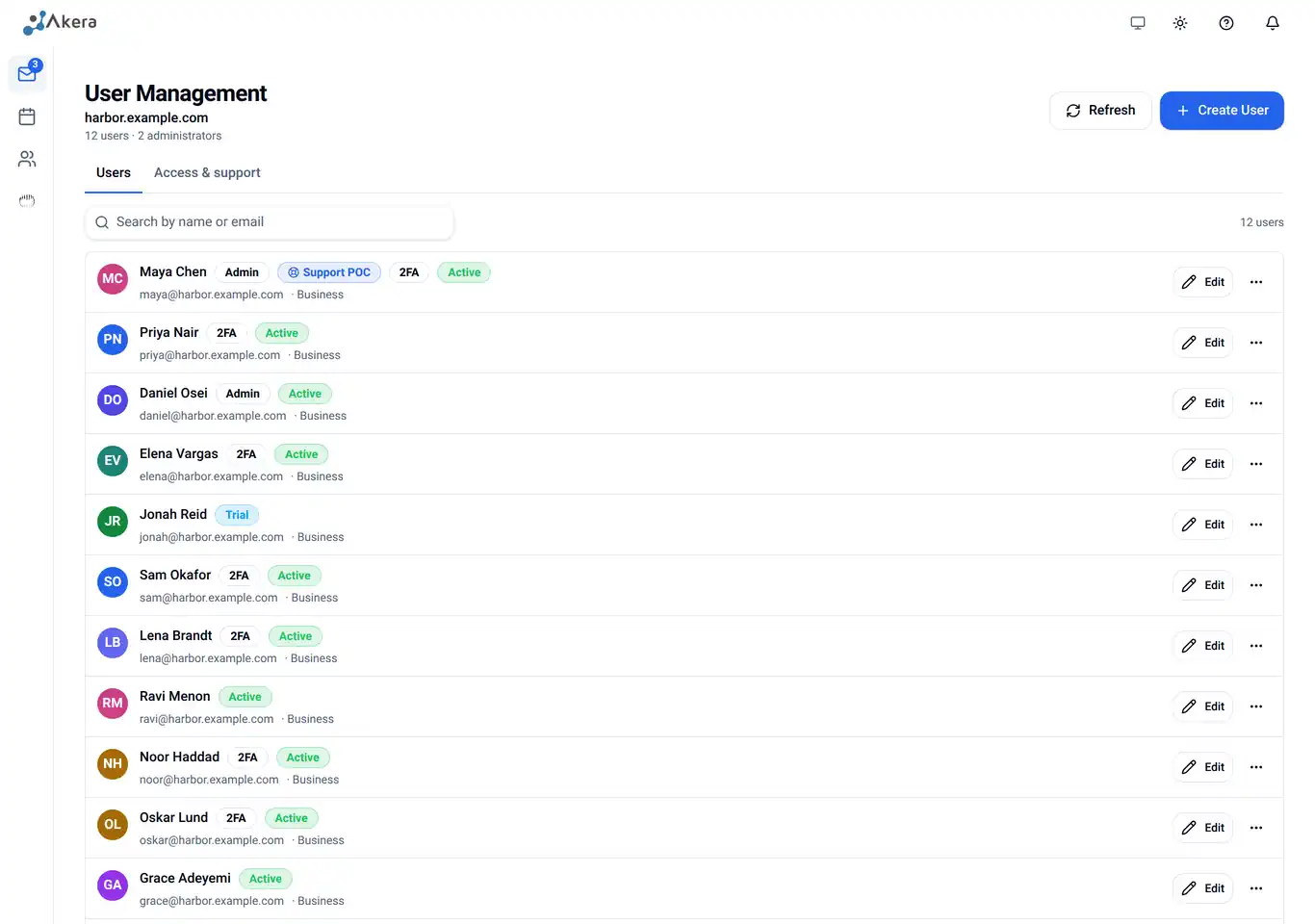Click the name Sam Okafor
The image size is (1315, 924).
pos(175,576)
